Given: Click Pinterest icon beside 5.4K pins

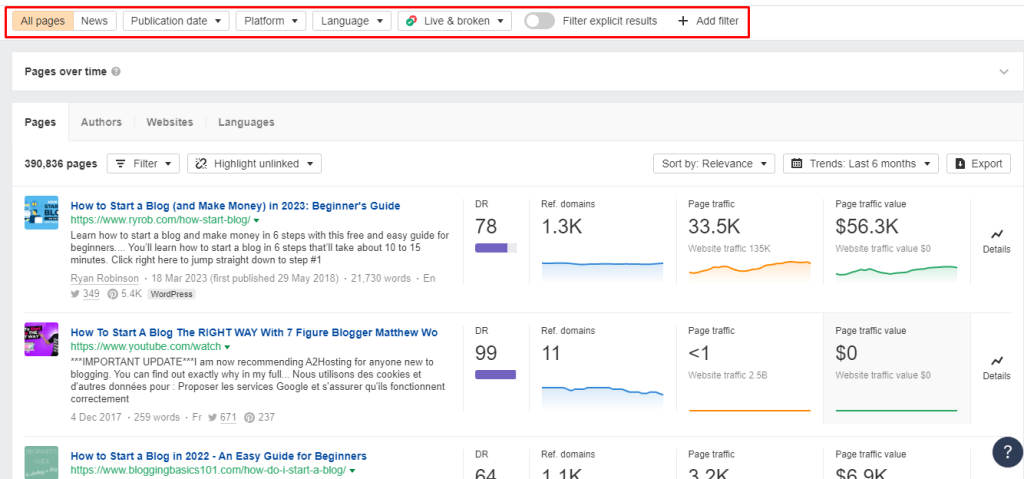Looking at the screenshot, I should tap(112, 294).
